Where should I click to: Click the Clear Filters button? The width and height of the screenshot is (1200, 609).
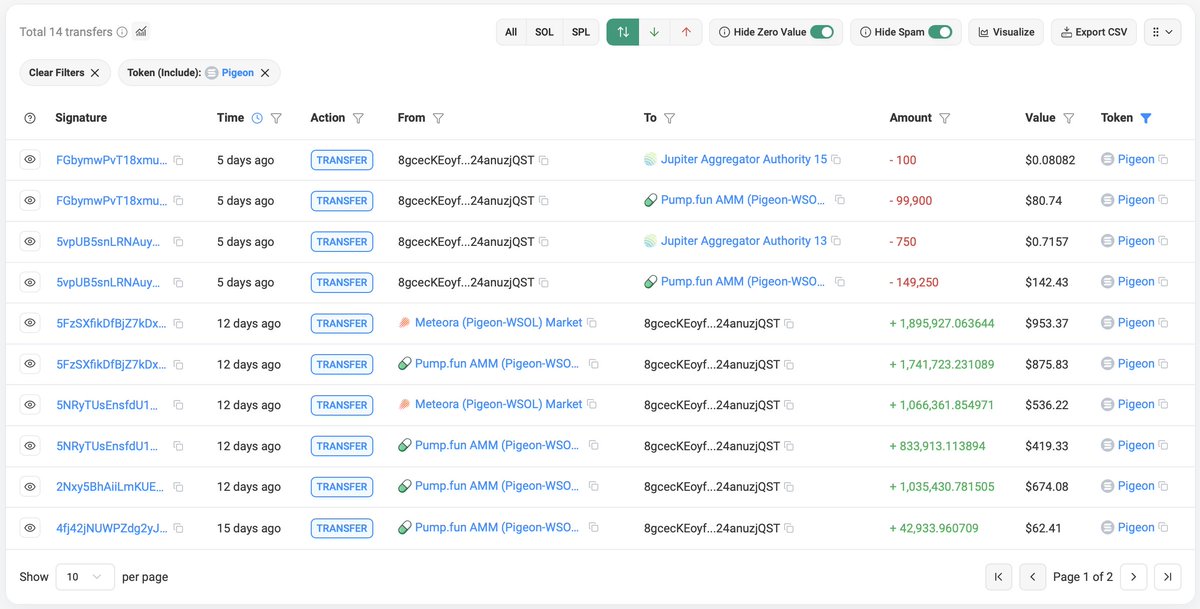click(64, 73)
